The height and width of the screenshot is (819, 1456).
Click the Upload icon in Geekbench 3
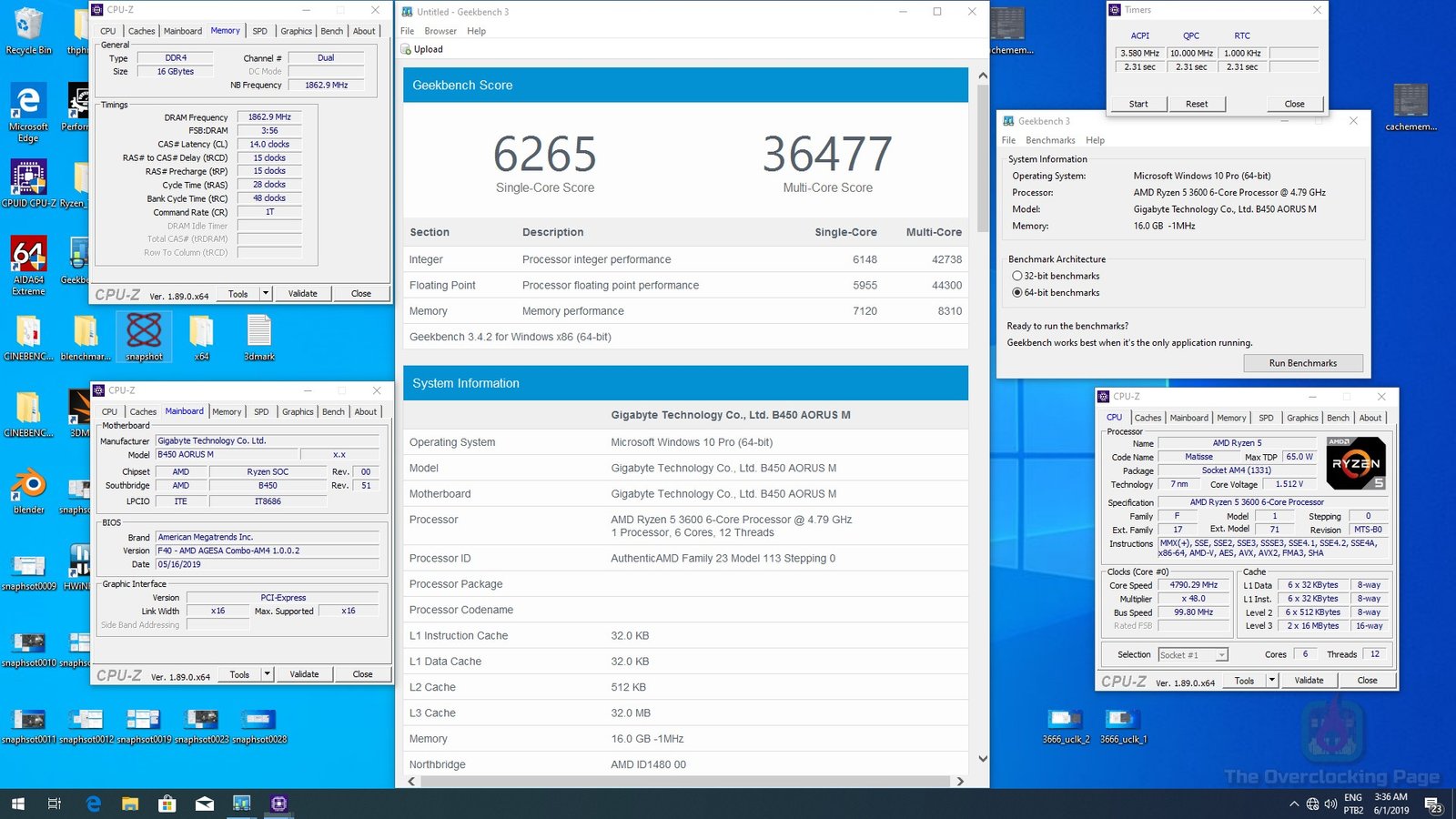pyautogui.click(x=406, y=49)
